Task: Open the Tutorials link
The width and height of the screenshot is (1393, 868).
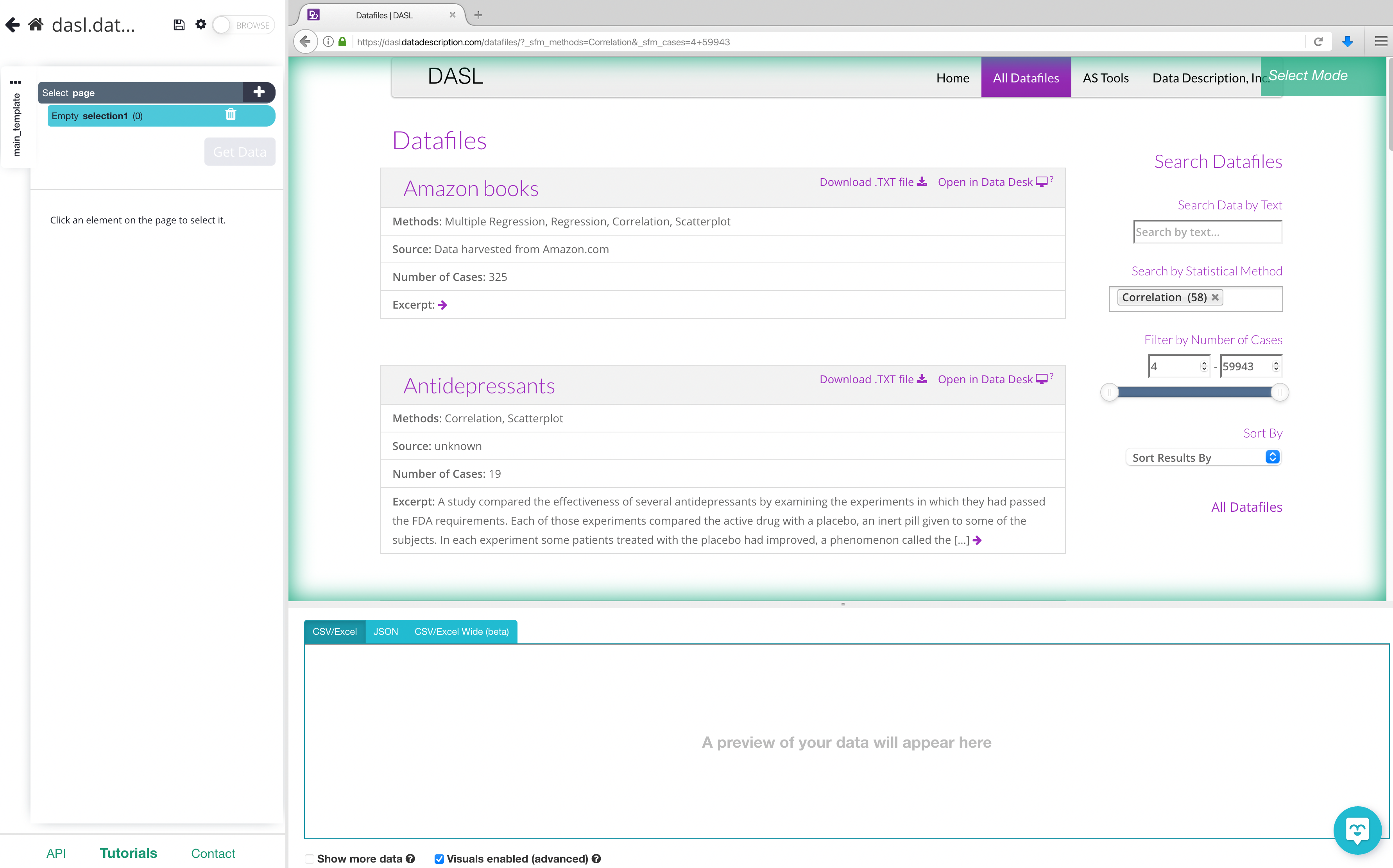Action: click(128, 853)
